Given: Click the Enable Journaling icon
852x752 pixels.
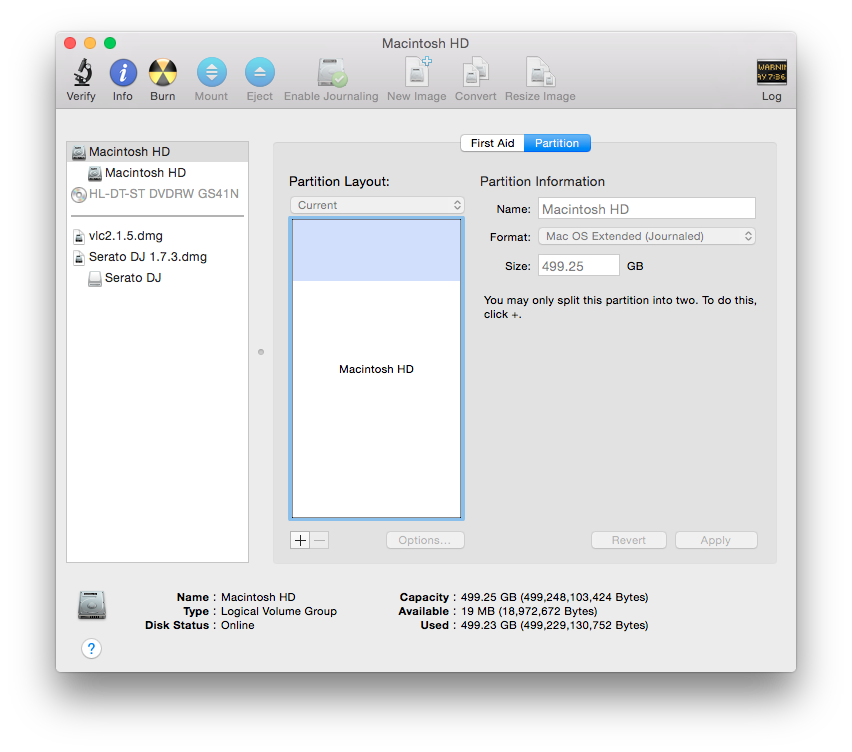Looking at the screenshot, I should [x=332, y=73].
